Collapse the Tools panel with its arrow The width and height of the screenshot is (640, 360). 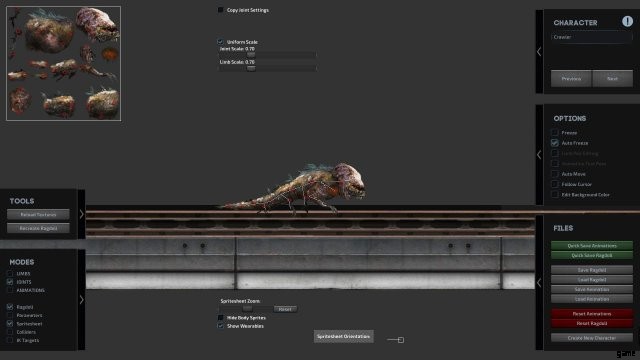[x=82, y=214]
